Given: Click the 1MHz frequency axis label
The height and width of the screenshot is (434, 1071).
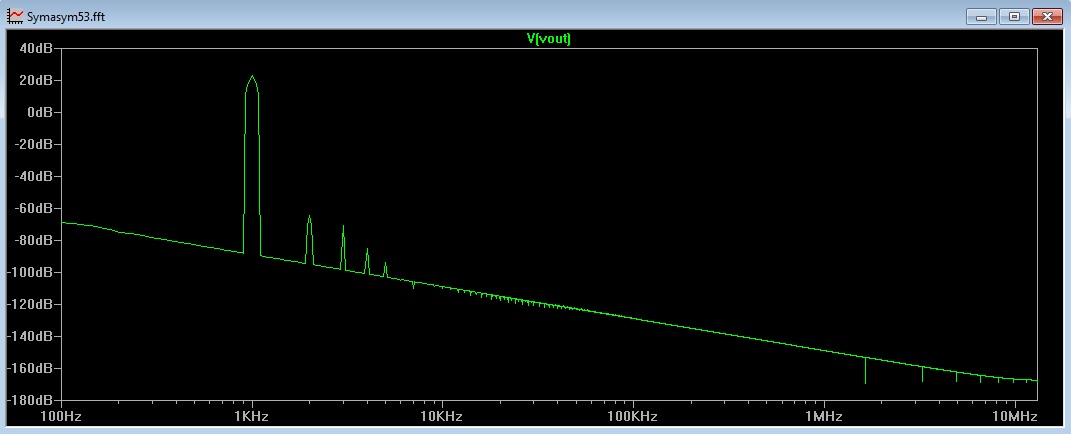Looking at the screenshot, I should 824,416.
